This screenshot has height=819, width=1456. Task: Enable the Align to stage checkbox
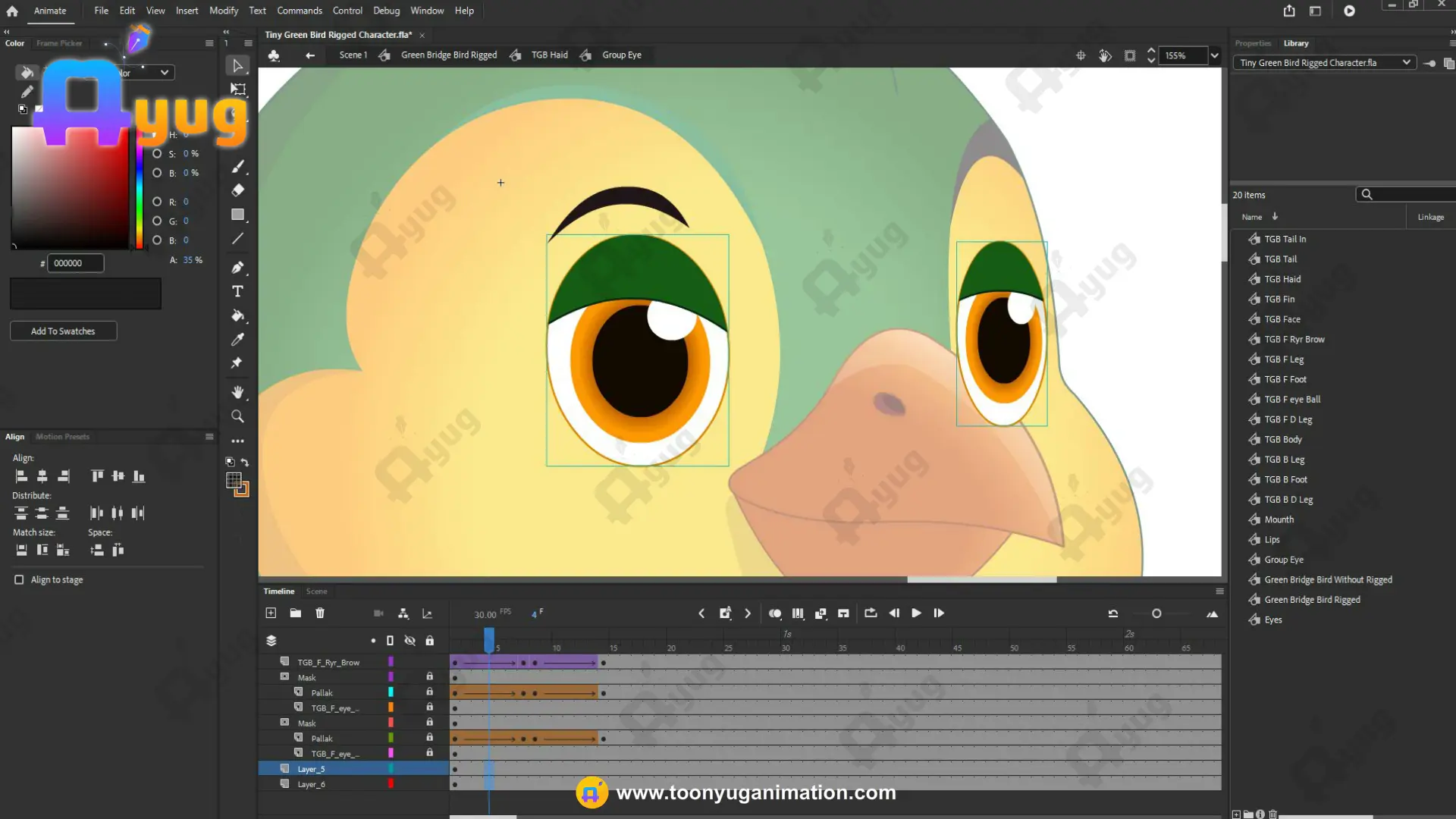[19, 579]
